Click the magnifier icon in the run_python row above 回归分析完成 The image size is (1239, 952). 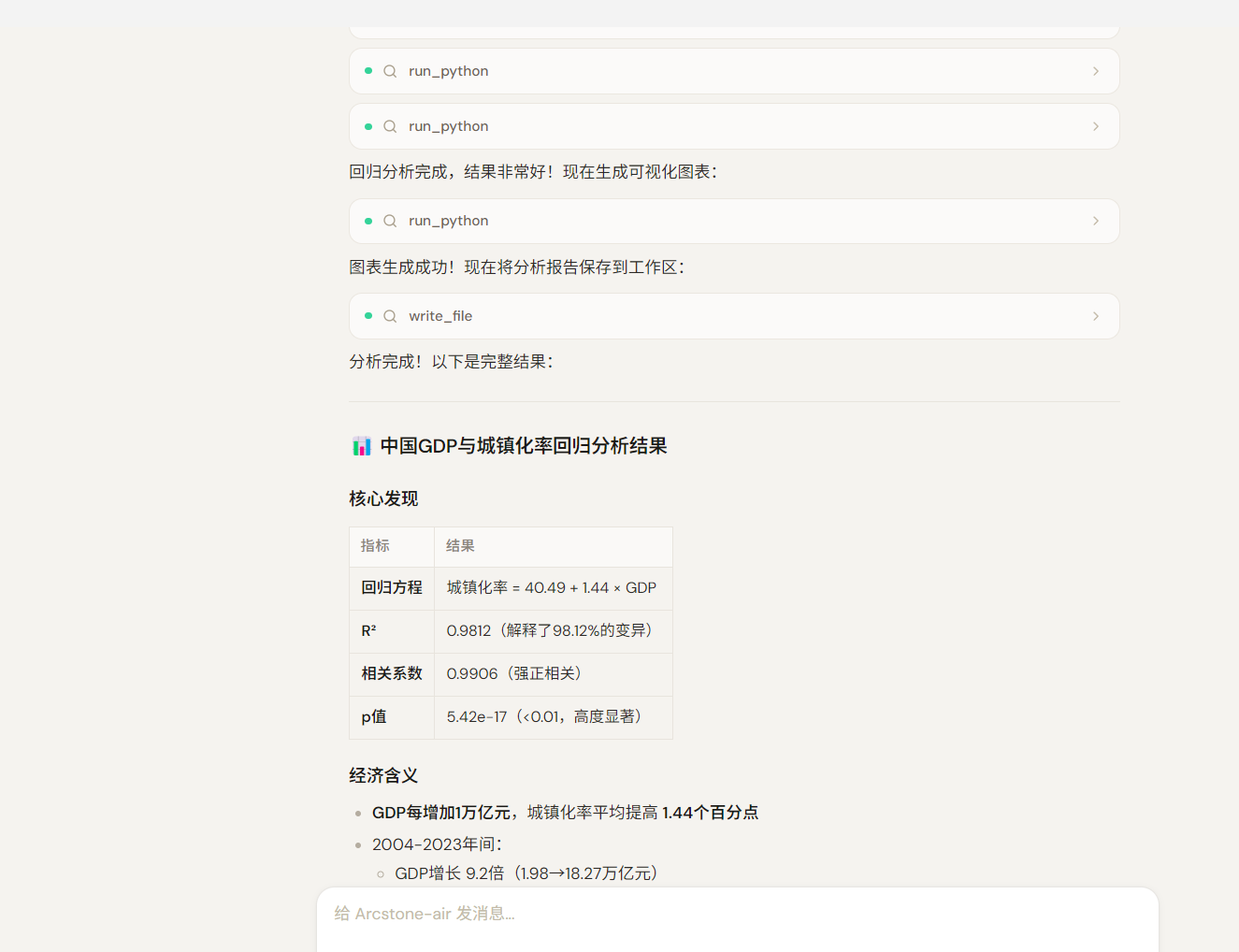[390, 126]
